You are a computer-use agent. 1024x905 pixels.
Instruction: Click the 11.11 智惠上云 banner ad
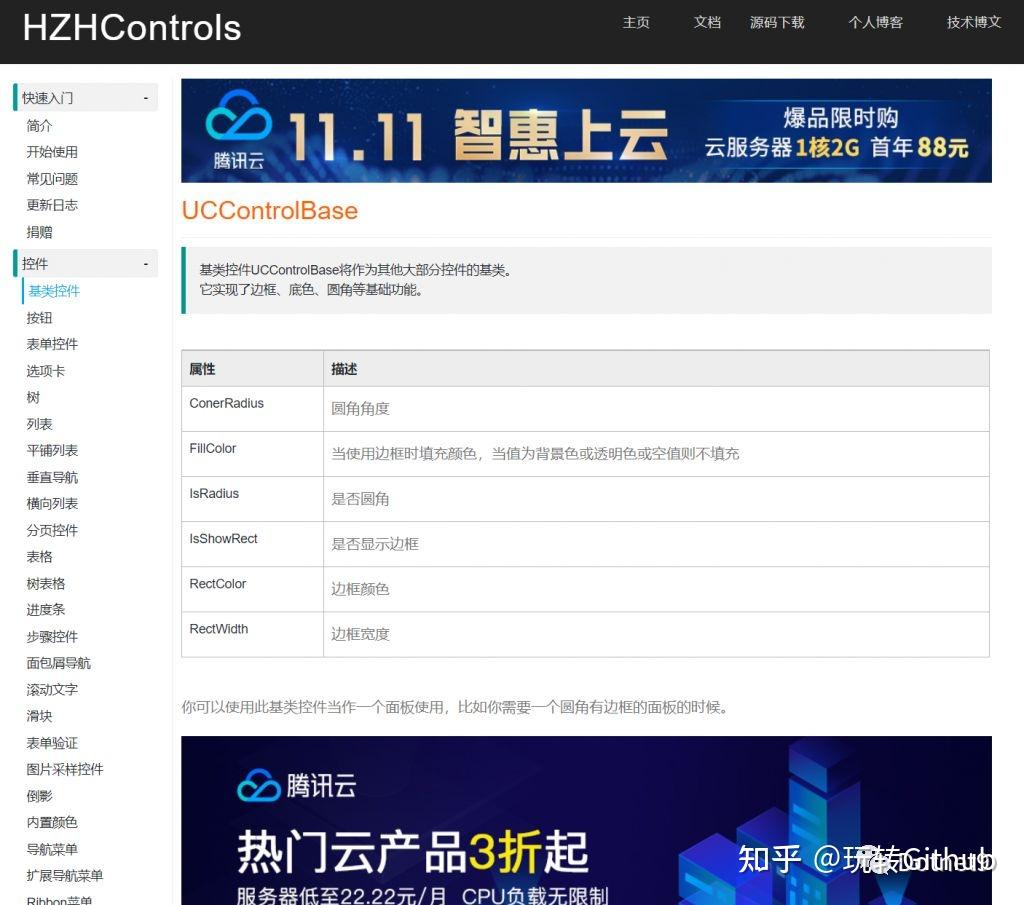[x=586, y=131]
